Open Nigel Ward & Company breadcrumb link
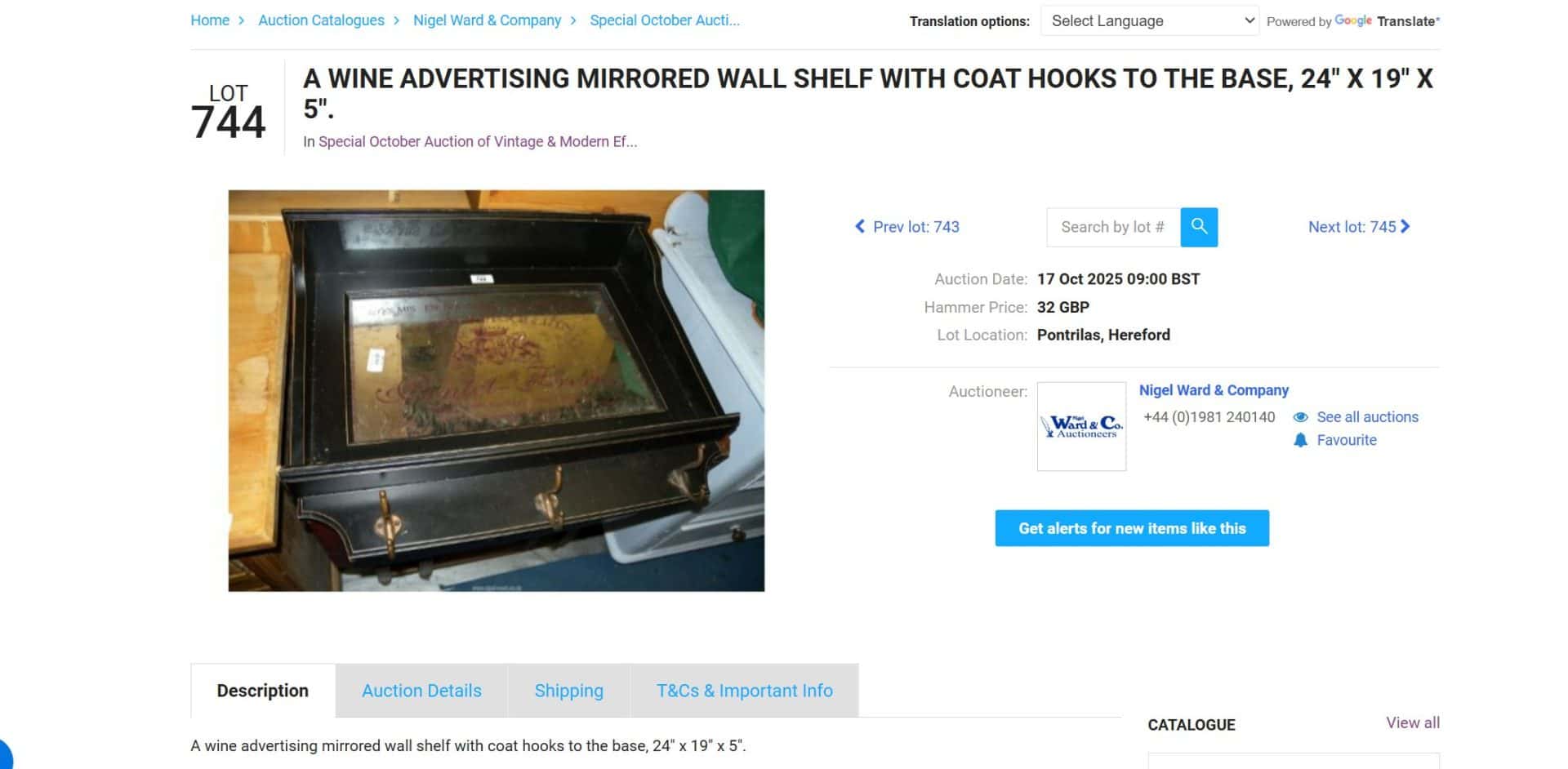Screen dimensions: 1568x769 tap(487, 20)
